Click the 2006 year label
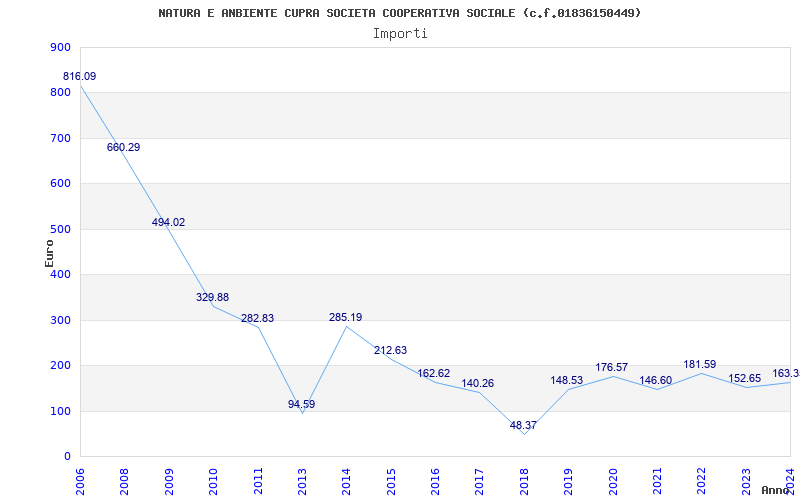Screen dimensions: 800x500 80,481
